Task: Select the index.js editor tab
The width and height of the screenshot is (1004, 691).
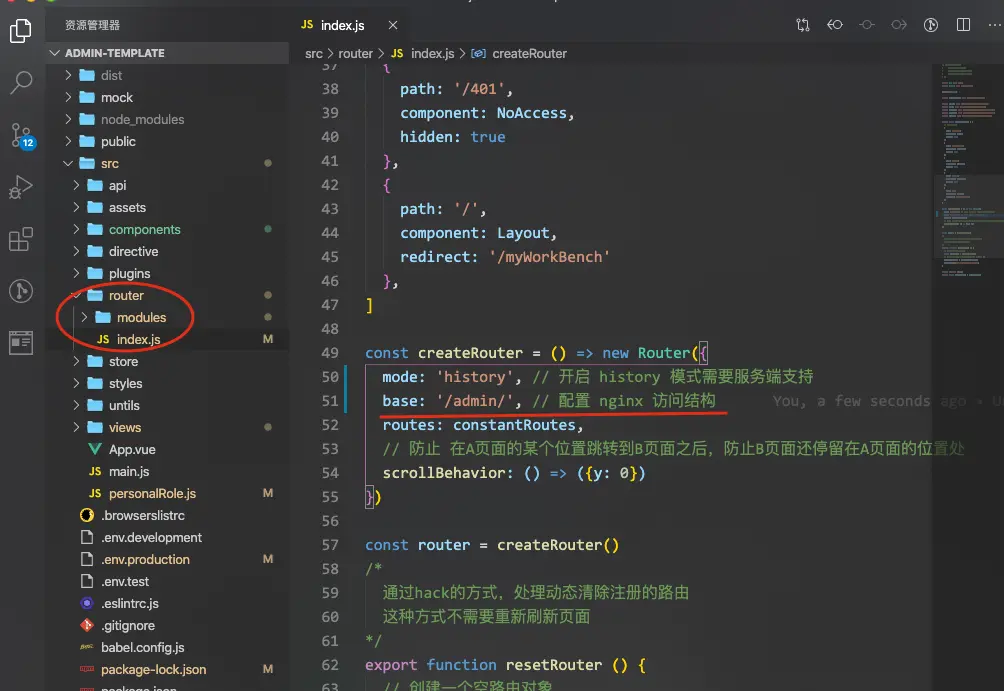Action: [333, 25]
